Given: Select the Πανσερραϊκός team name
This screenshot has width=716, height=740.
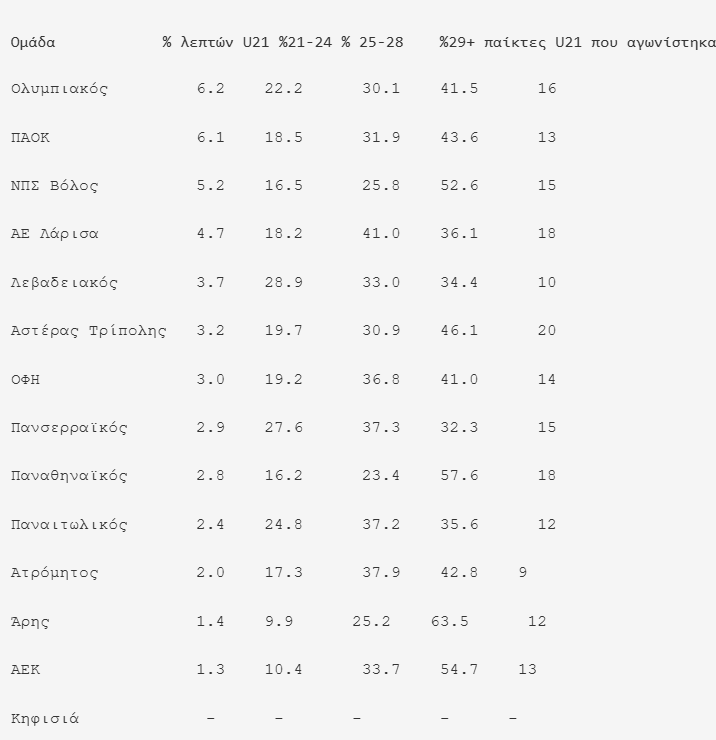Looking at the screenshot, I should click(69, 428).
